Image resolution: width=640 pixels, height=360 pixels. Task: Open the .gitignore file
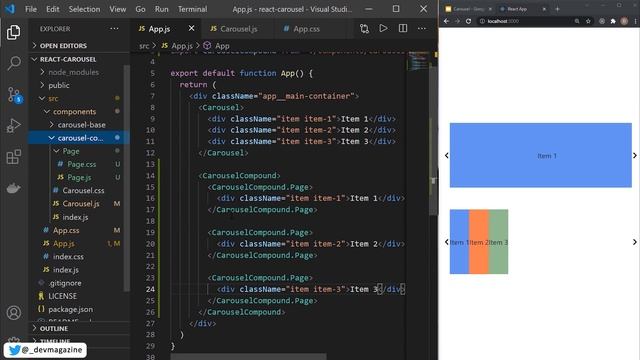(x=65, y=283)
